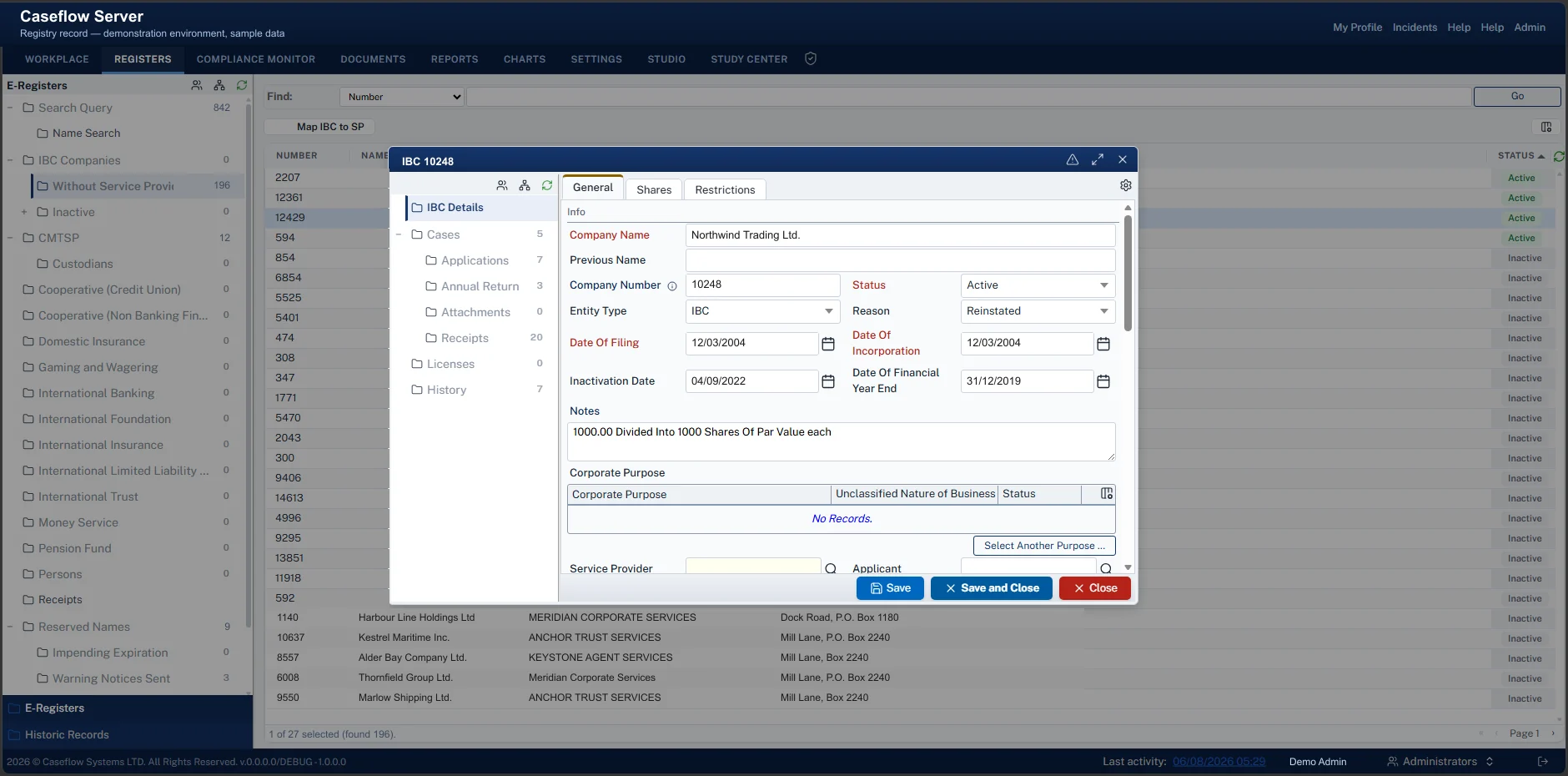Click the Save button

click(890, 588)
